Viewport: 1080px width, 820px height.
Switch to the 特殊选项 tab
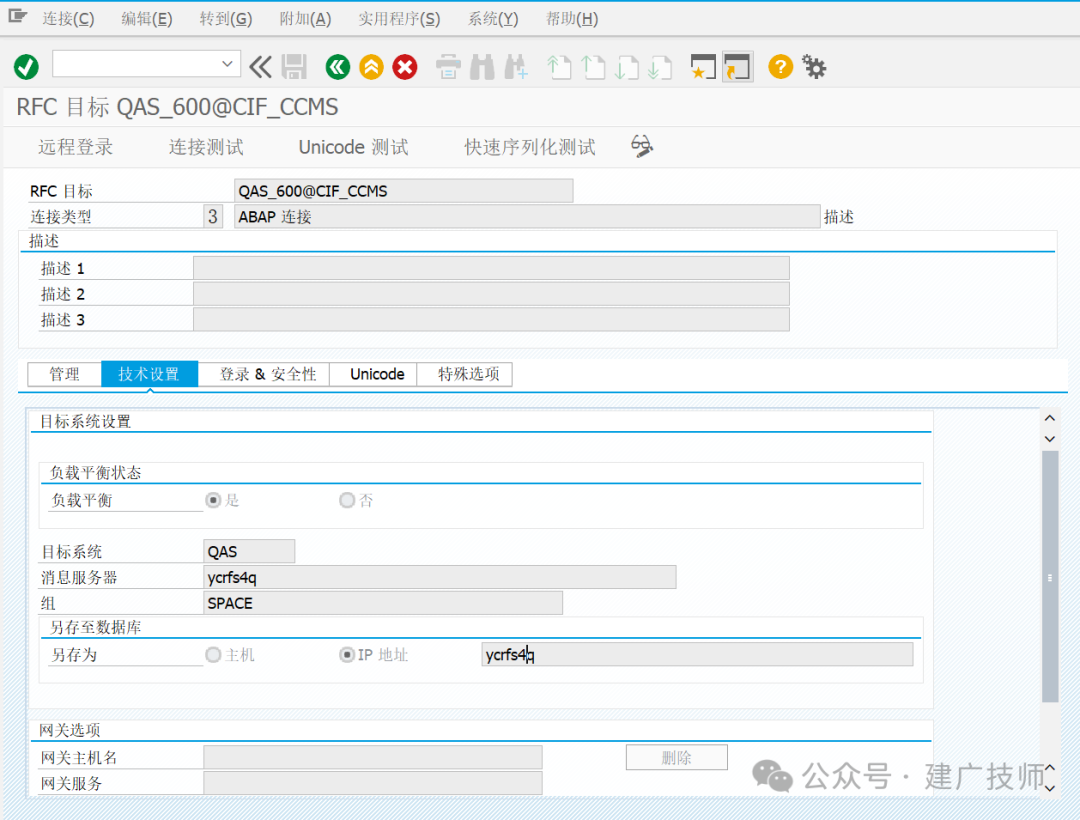point(466,374)
